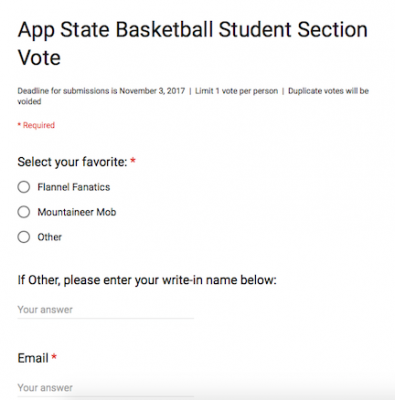
Task: Click red asterisk beside Select your favorite
Action: 133,161
